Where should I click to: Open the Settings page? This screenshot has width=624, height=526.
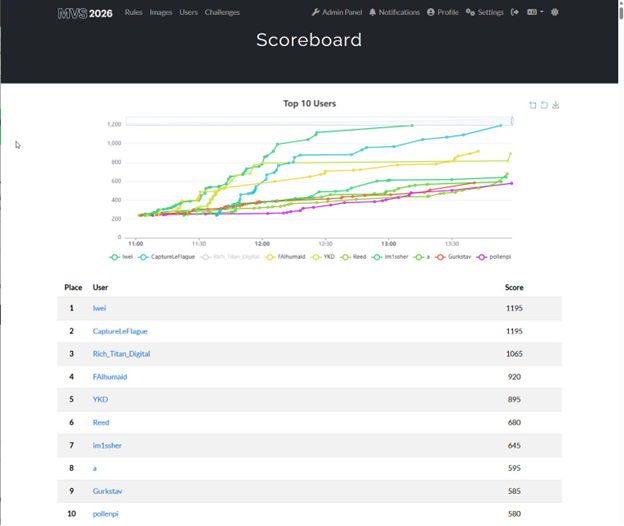point(485,12)
